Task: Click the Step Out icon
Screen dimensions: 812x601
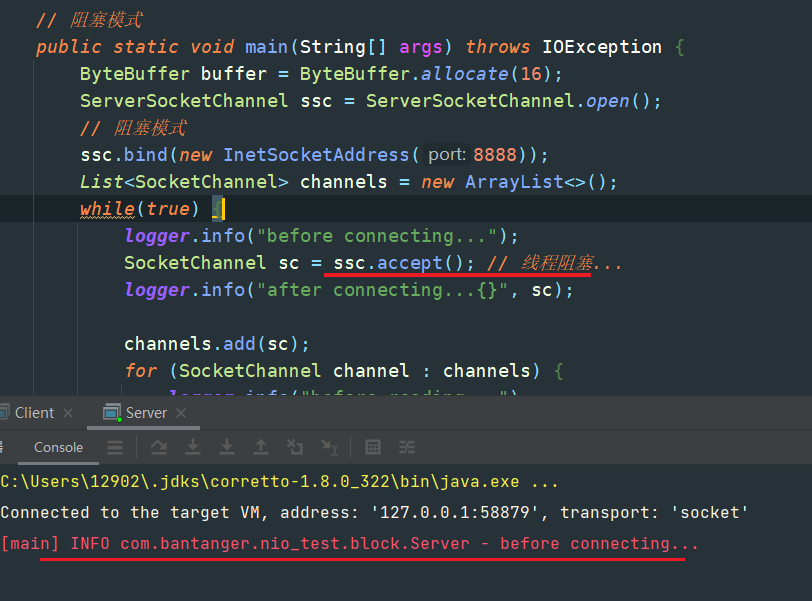Action: click(x=261, y=447)
